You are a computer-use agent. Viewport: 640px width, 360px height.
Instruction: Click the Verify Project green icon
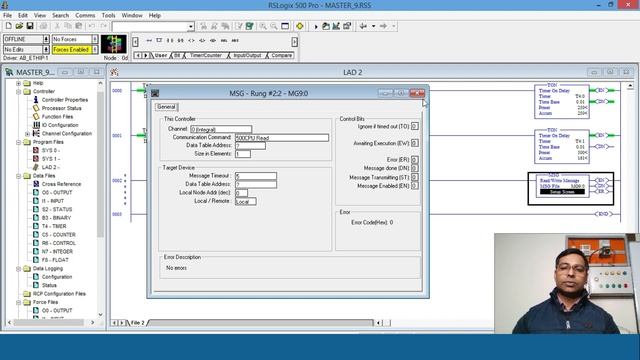coord(249,26)
